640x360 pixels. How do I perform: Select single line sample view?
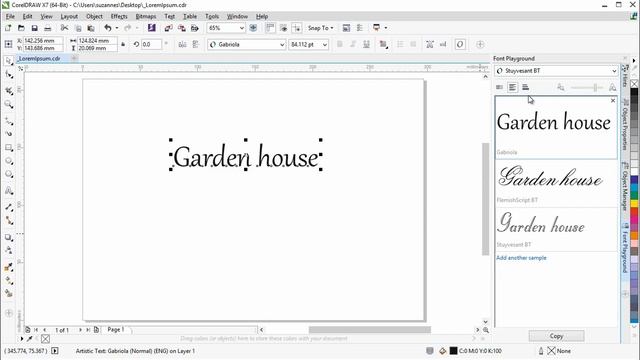tap(500, 87)
